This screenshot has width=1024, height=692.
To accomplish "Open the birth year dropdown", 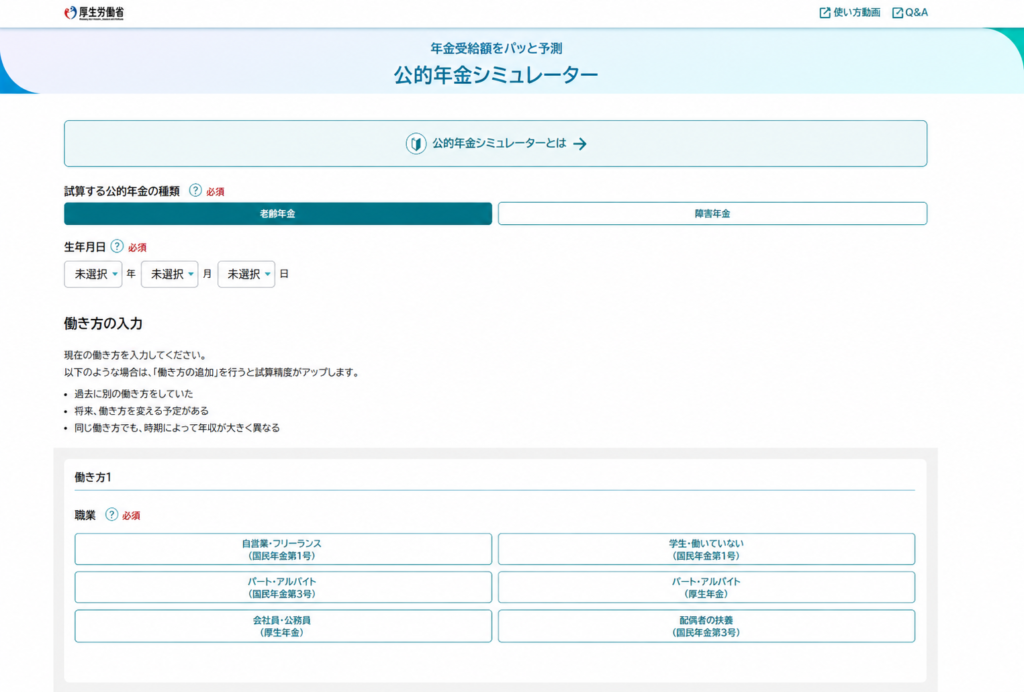I will pyautogui.click(x=93, y=274).
